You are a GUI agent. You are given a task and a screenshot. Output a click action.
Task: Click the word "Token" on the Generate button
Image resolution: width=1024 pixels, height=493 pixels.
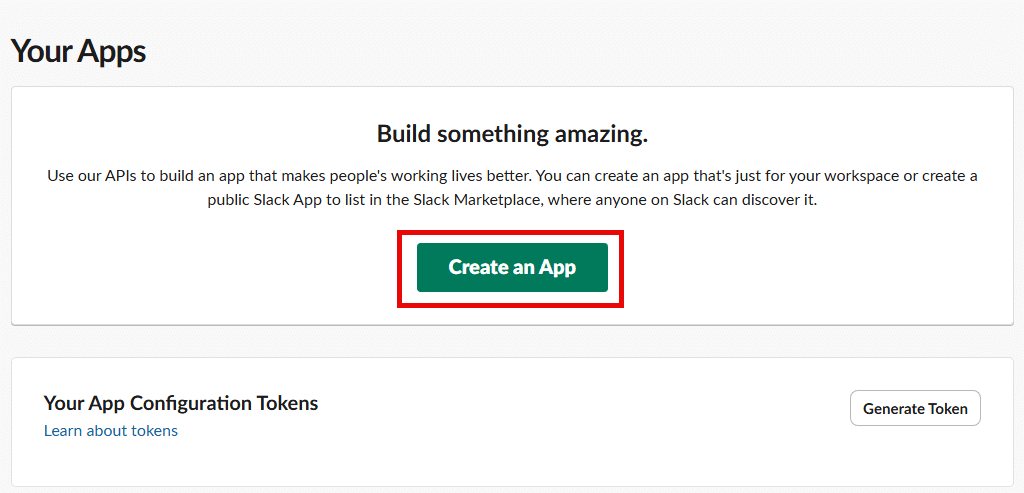click(944, 408)
